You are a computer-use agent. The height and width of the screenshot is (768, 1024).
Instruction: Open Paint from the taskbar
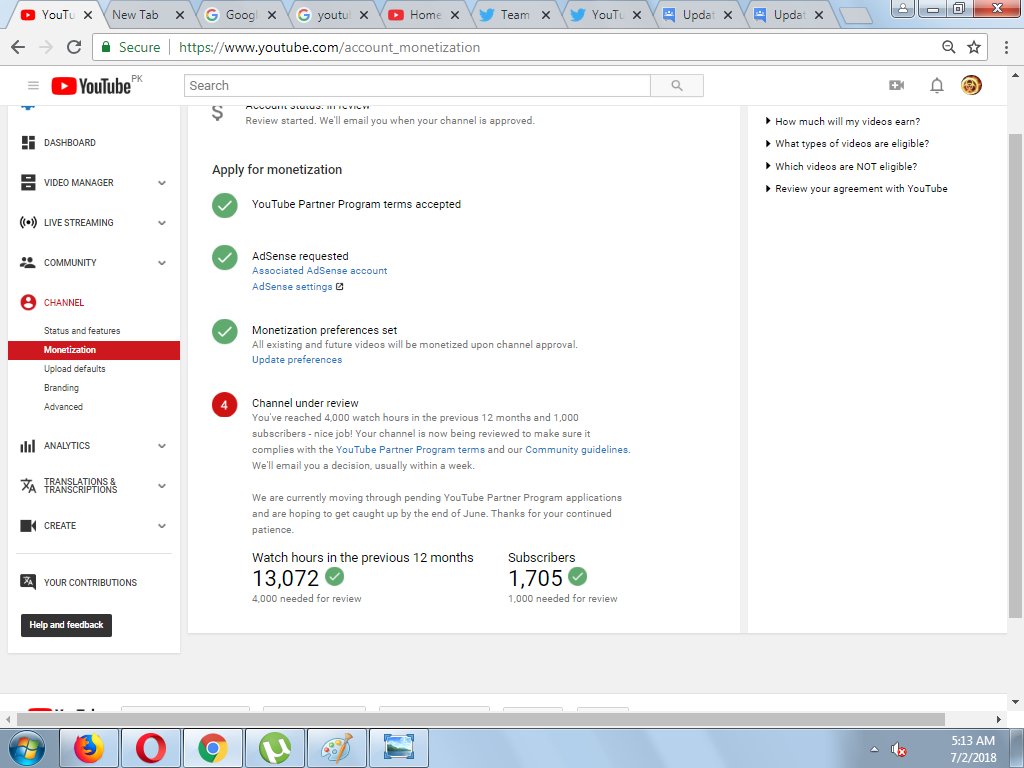click(x=336, y=748)
